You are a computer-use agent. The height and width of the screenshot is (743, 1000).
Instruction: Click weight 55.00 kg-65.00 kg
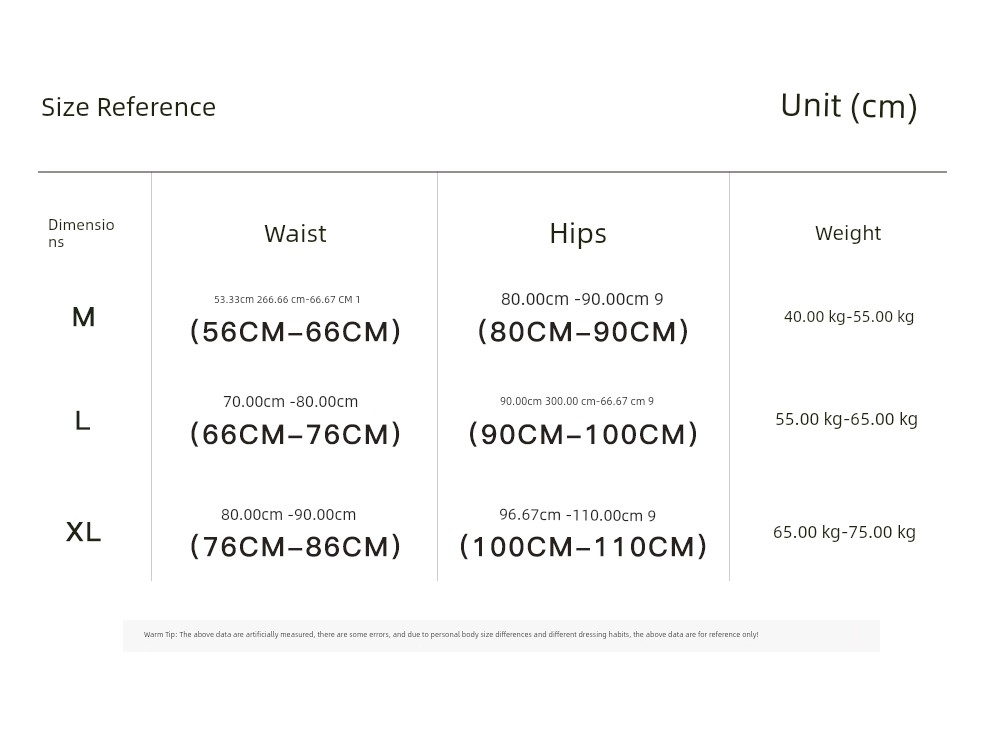pyautogui.click(x=846, y=419)
